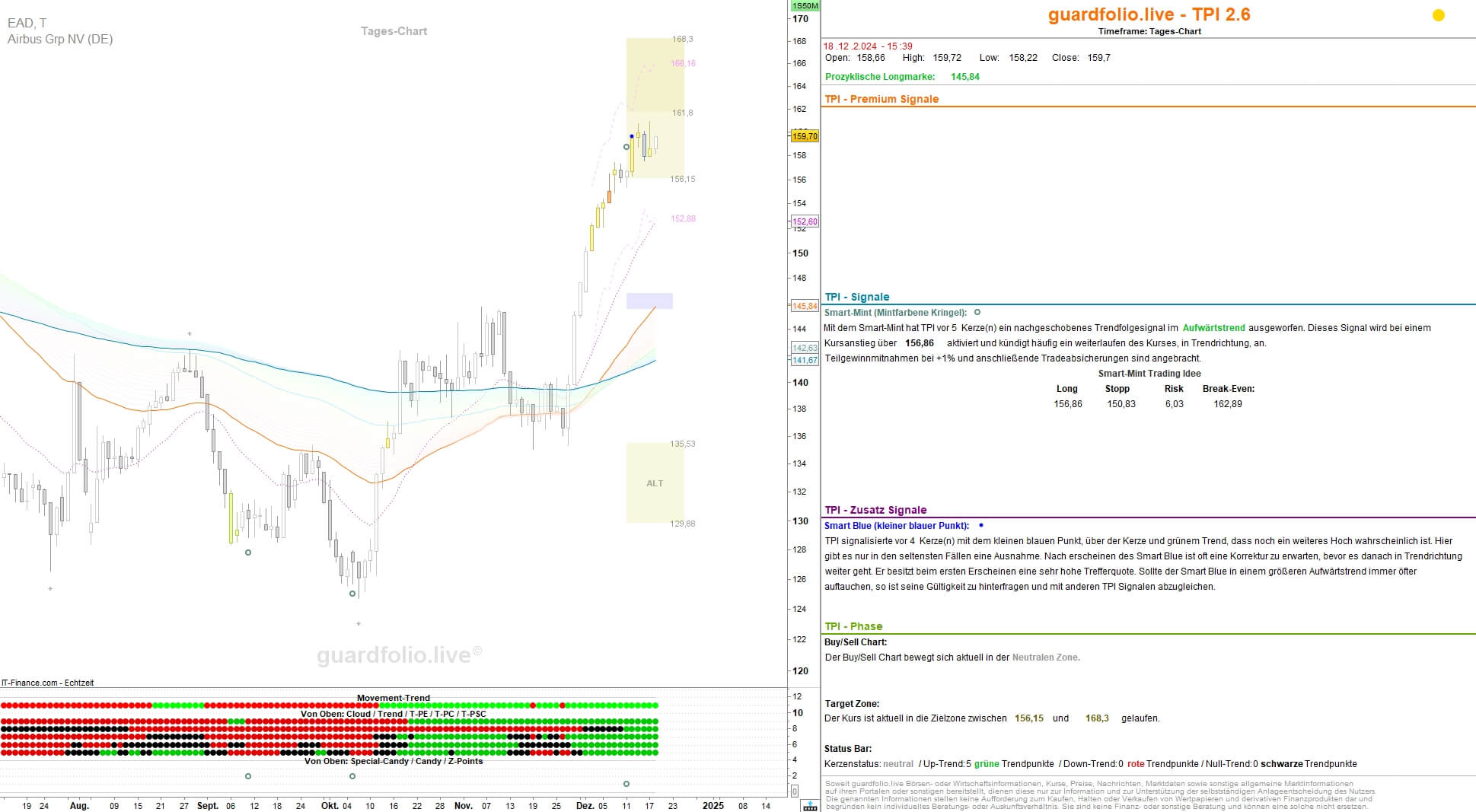Click the Prozyklische Longmarke value 145,84
Image resolution: width=1476 pixels, height=812 pixels.
tap(965, 77)
